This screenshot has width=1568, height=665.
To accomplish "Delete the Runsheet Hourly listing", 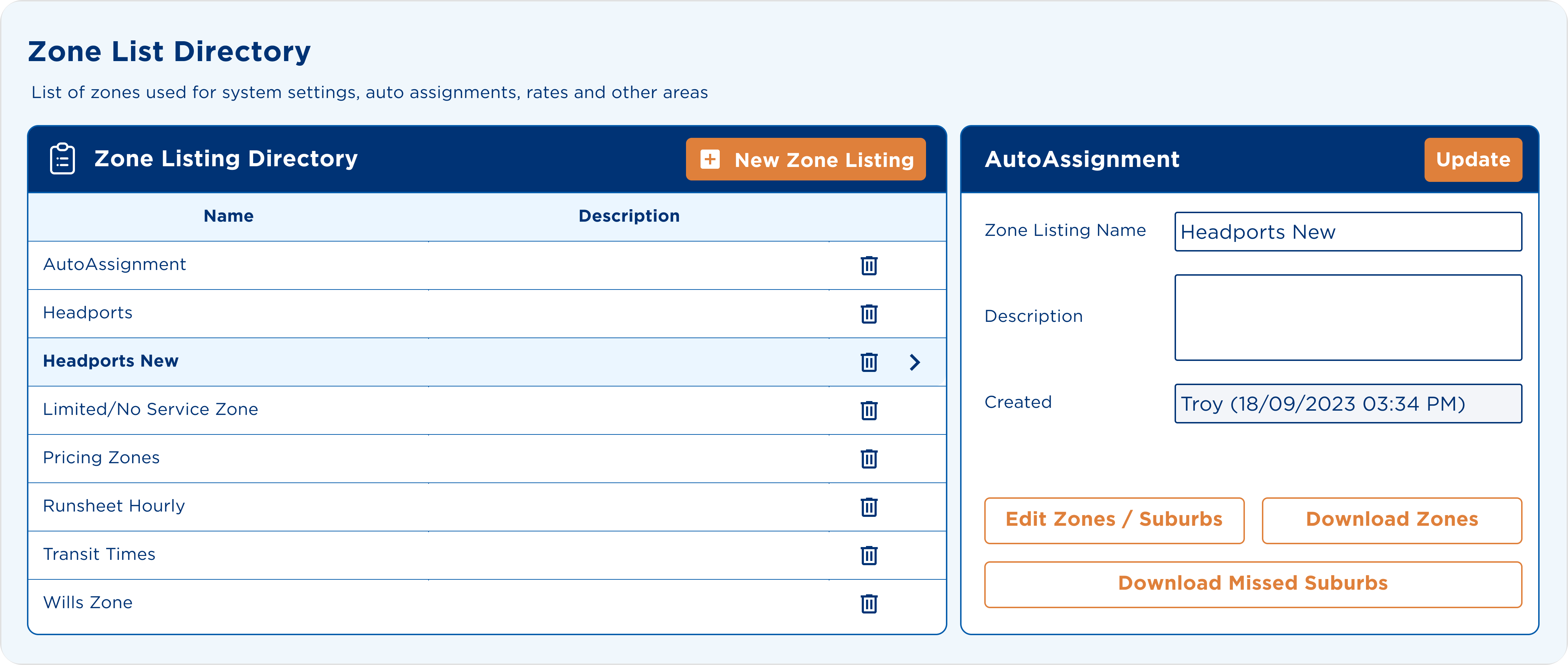I will click(869, 507).
